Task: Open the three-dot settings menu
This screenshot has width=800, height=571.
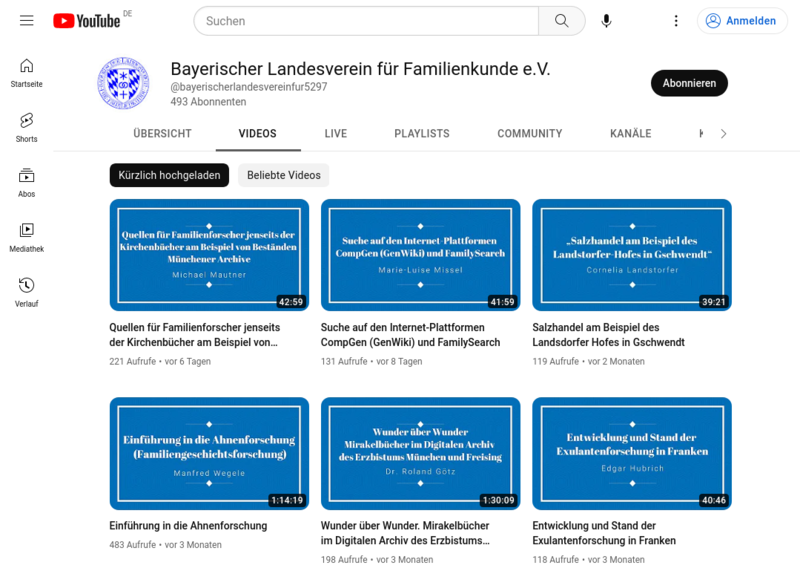Action: [676, 21]
